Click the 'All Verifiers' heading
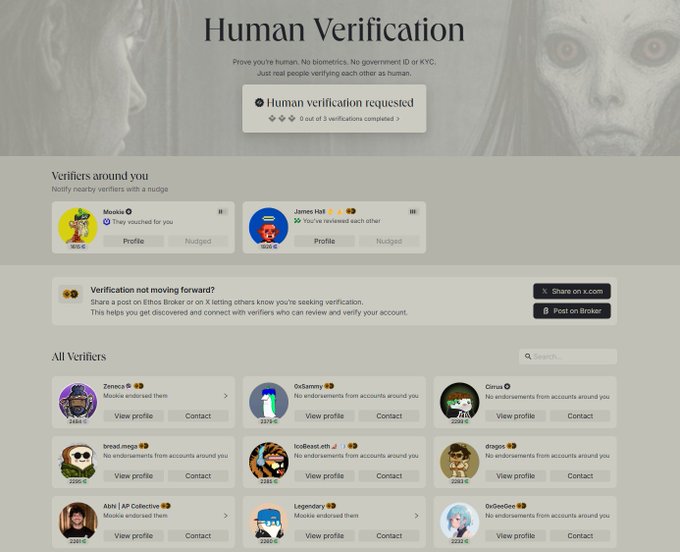 pyautogui.click(x=79, y=356)
